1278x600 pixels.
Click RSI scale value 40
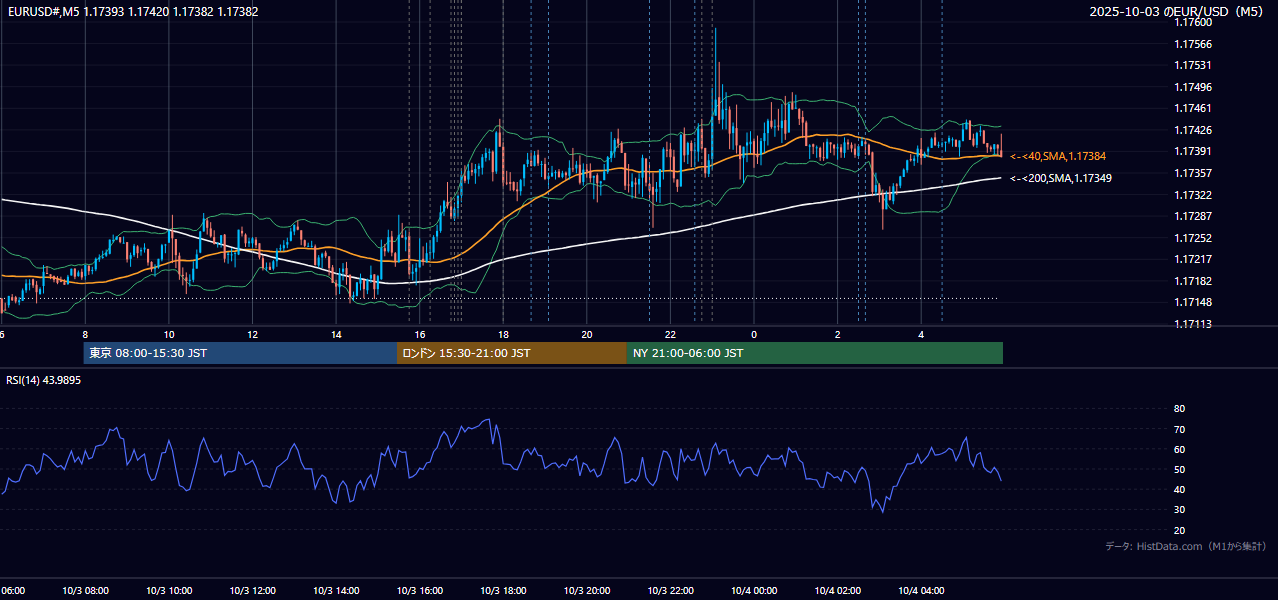tap(1179, 489)
